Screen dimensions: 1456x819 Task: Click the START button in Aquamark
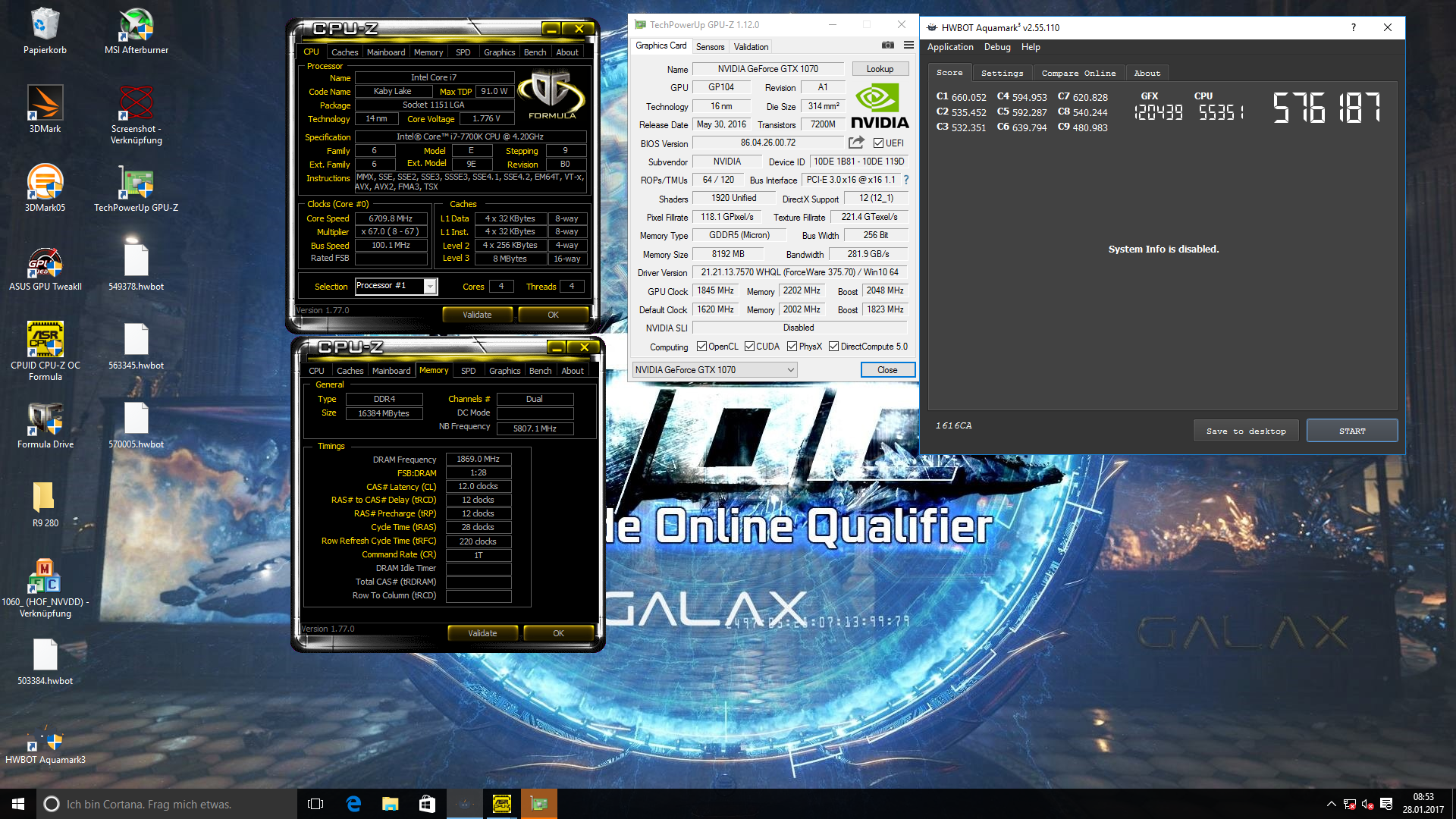click(x=1352, y=431)
